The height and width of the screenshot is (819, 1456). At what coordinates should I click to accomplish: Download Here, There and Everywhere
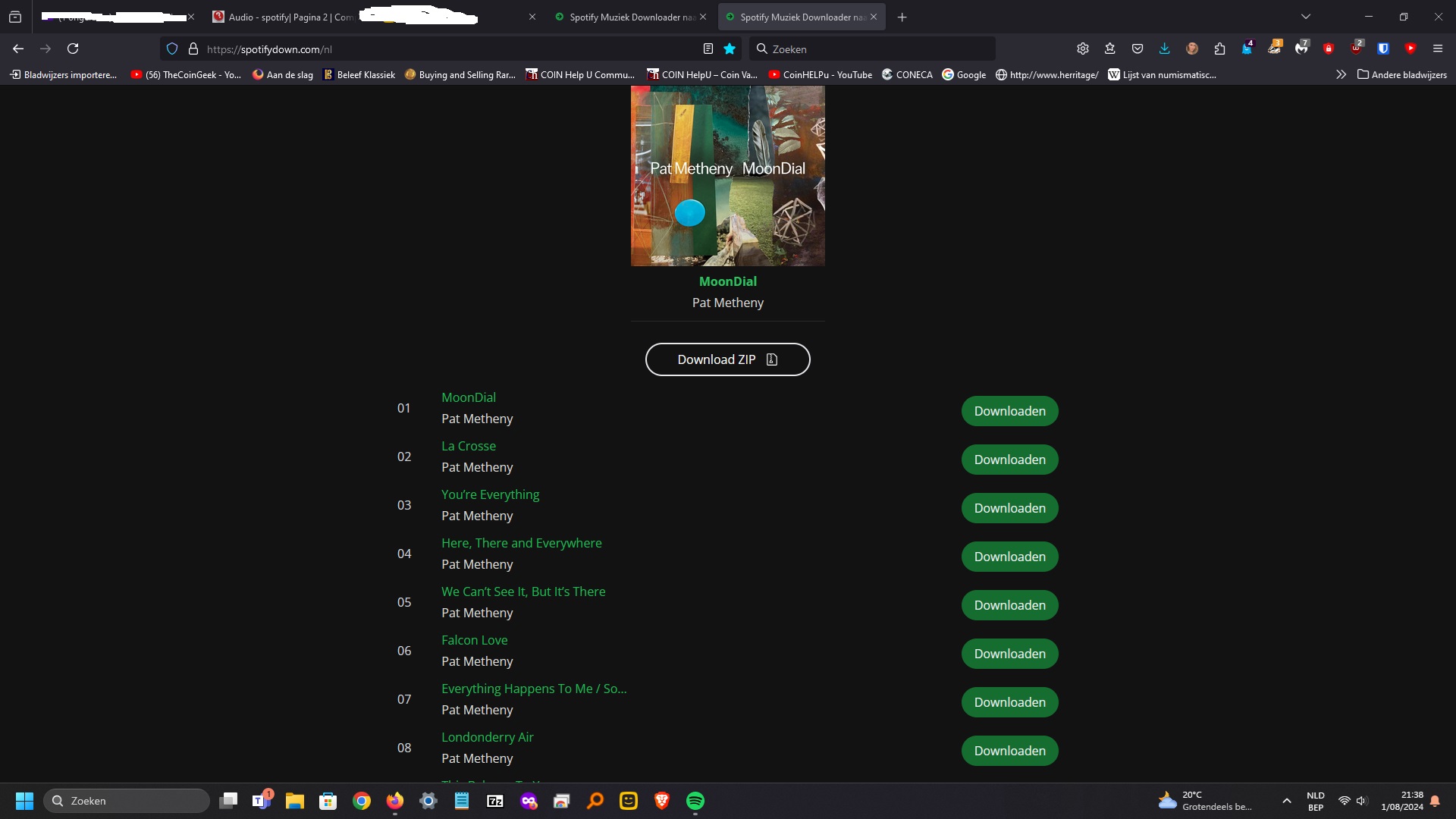[x=1010, y=557]
